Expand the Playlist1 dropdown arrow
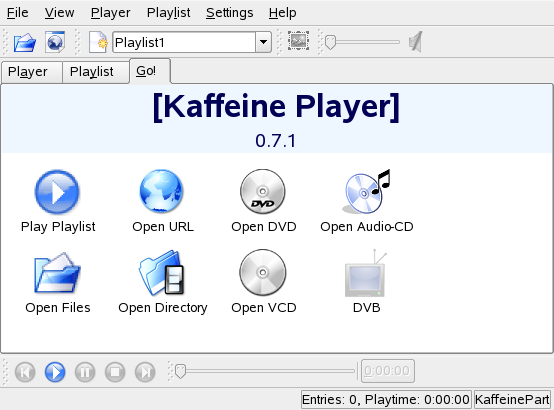The width and height of the screenshot is (554, 410). (x=263, y=42)
